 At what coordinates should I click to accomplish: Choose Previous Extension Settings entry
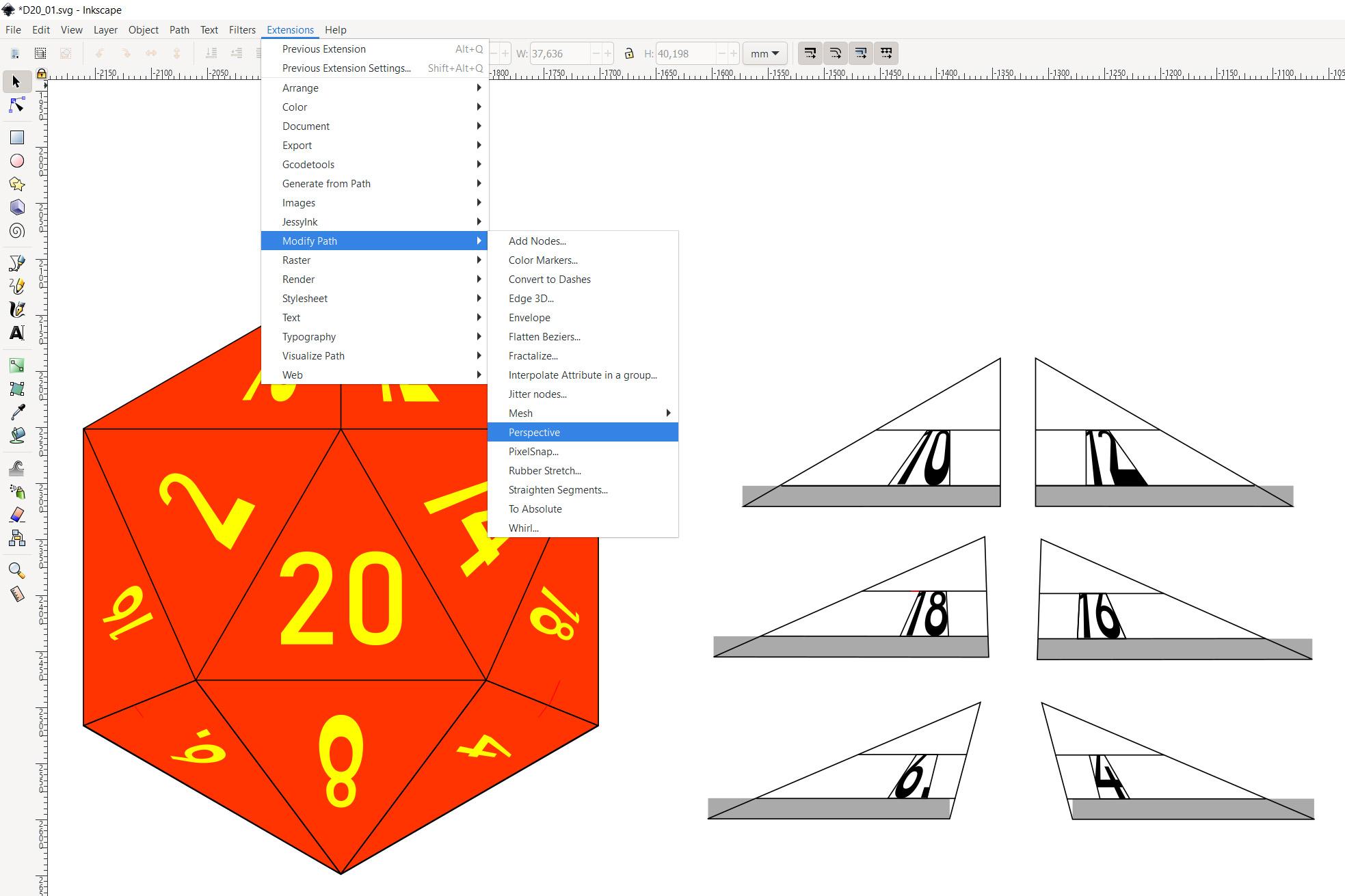tap(346, 68)
